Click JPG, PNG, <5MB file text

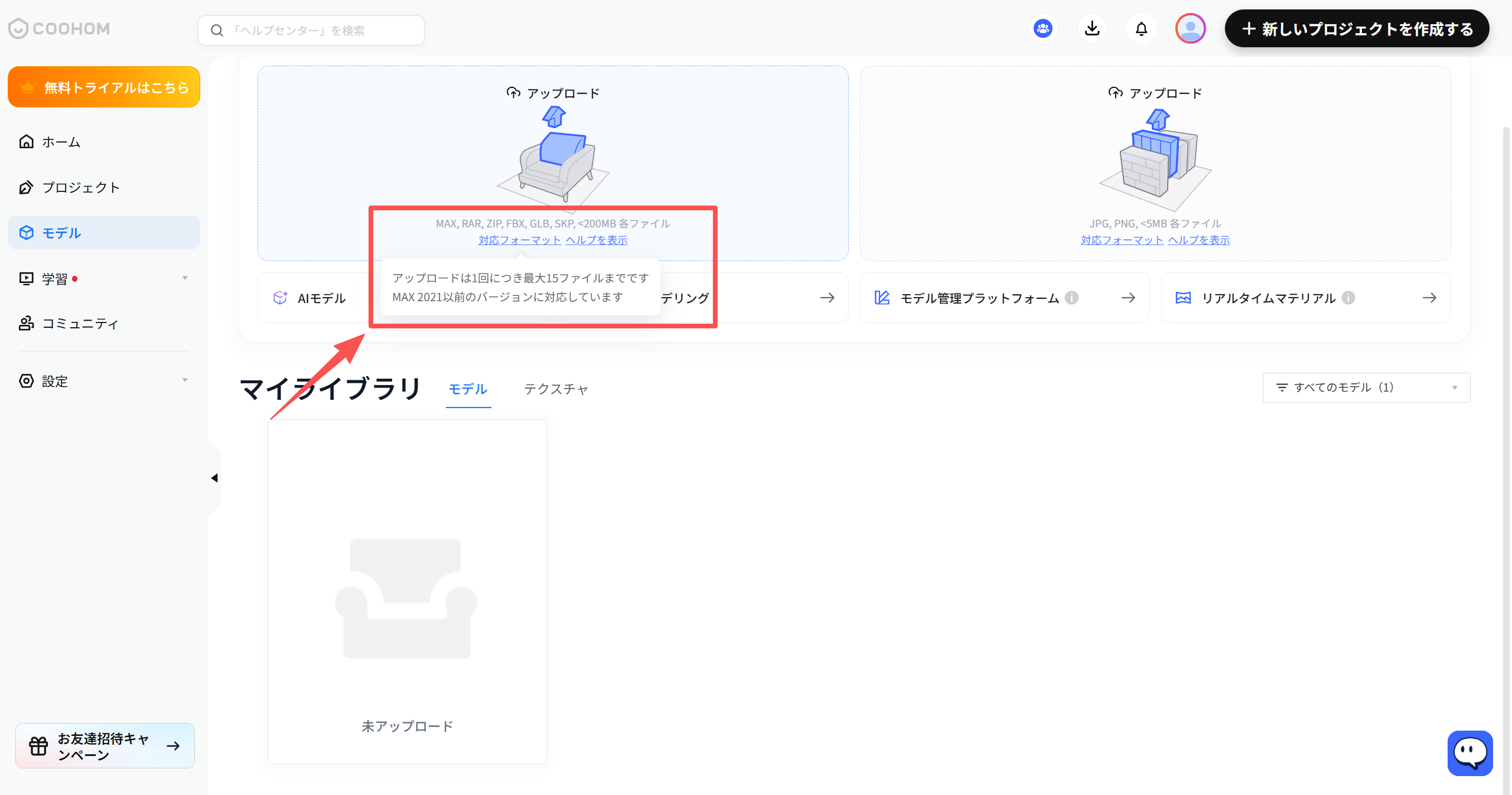pyautogui.click(x=1155, y=223)
